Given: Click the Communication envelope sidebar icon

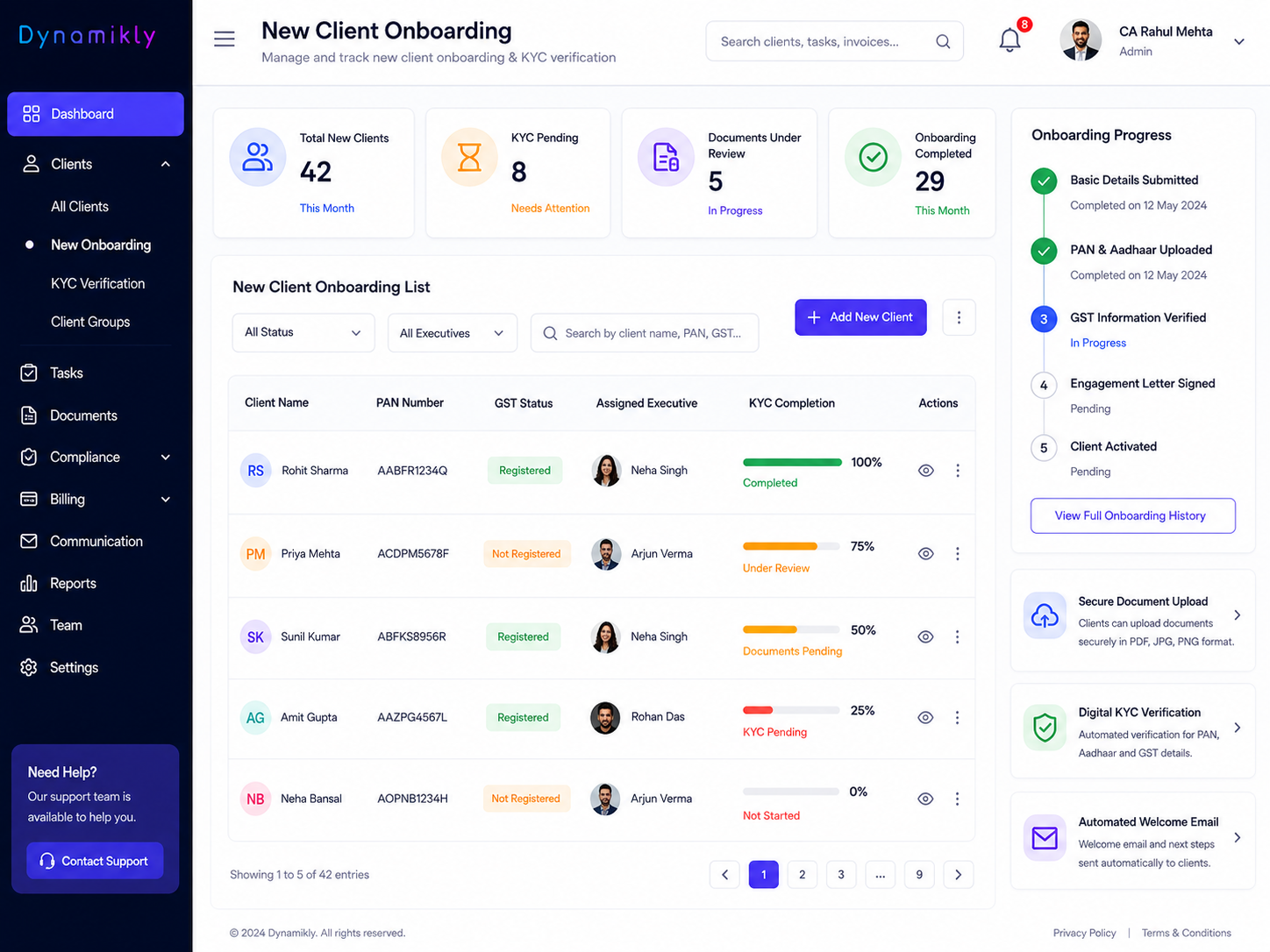Looking at the screenshot, I should [x=29, y=542].
